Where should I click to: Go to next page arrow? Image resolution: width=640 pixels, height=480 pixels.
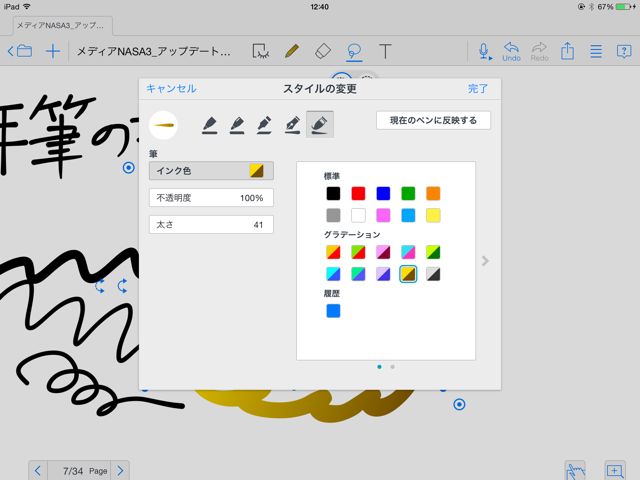click(120, 471)
